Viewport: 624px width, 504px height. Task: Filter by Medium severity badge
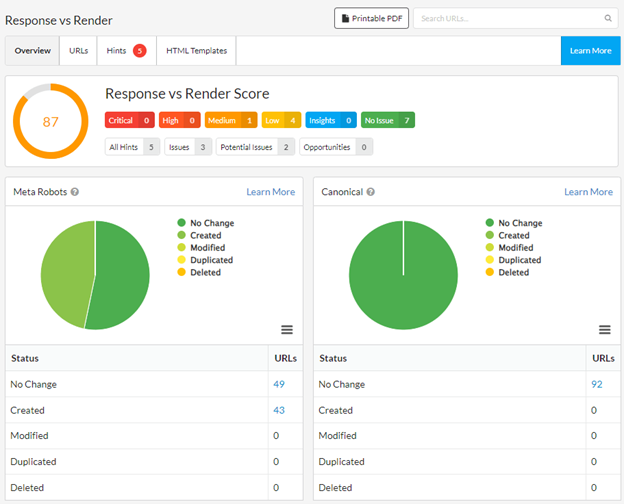point(231,120)
